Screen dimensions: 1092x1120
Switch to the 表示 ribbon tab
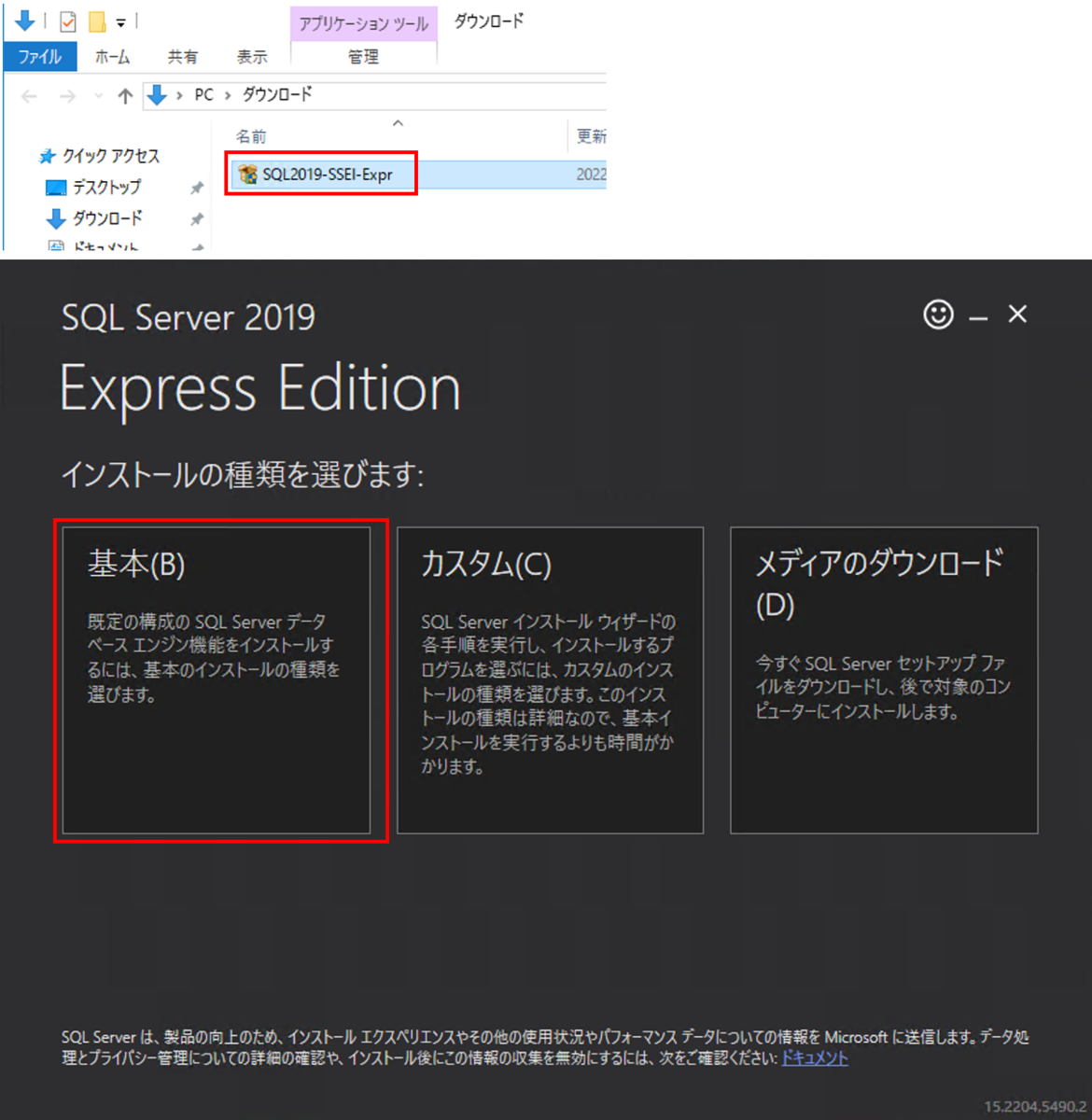[251, 57]
